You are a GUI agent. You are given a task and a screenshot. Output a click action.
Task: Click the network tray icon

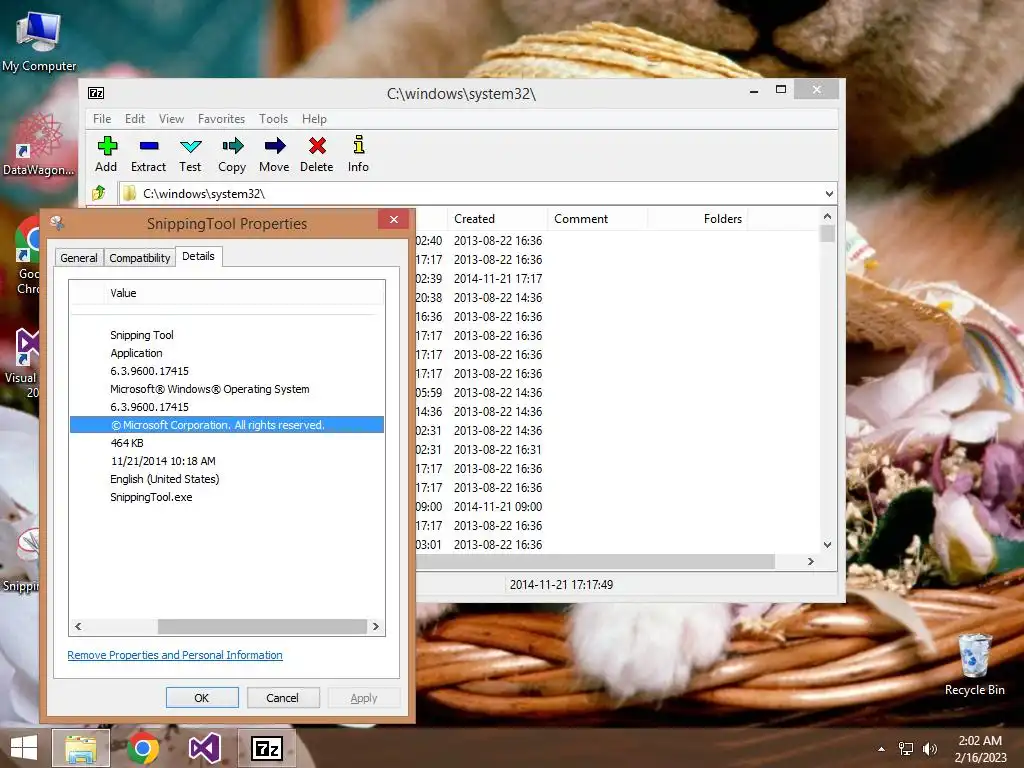click(906, 748)
